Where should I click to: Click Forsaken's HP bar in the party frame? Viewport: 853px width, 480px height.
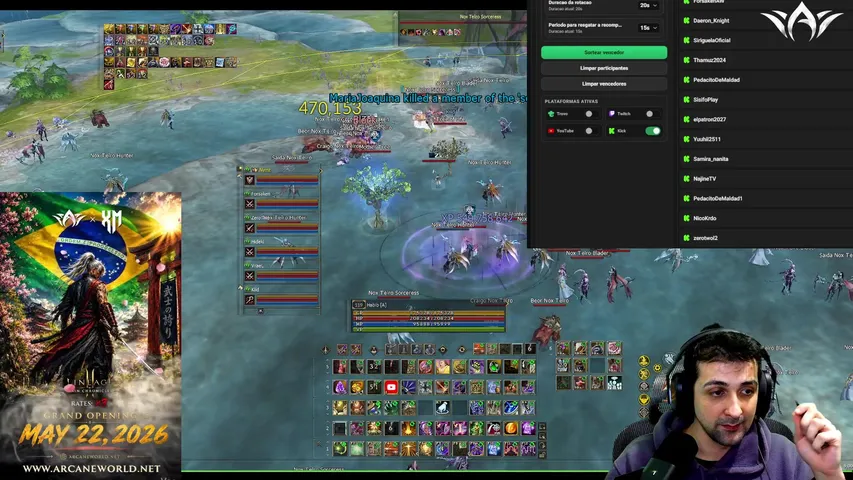point(287,204)
